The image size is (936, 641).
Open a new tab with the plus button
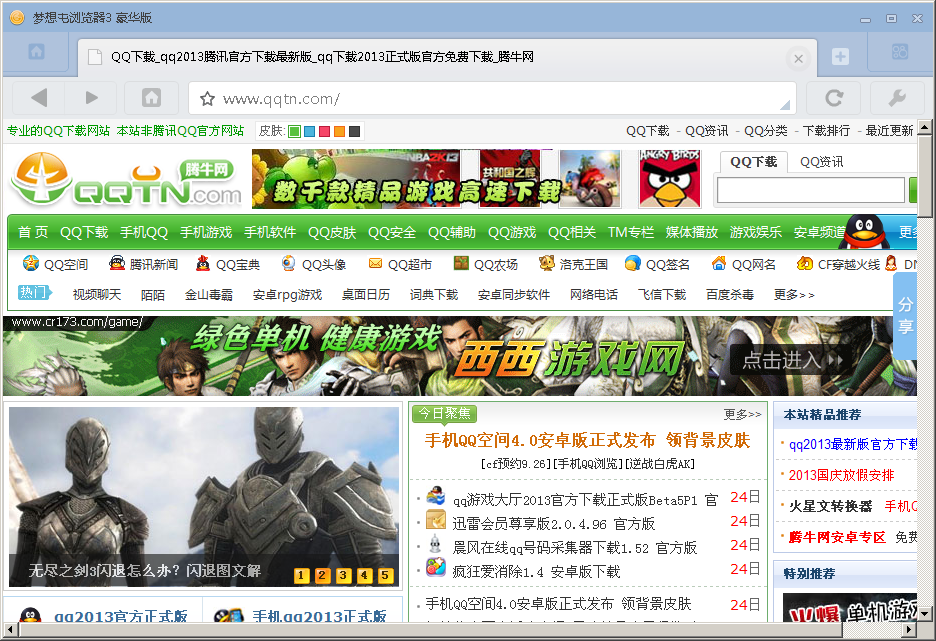click(840, 57)
